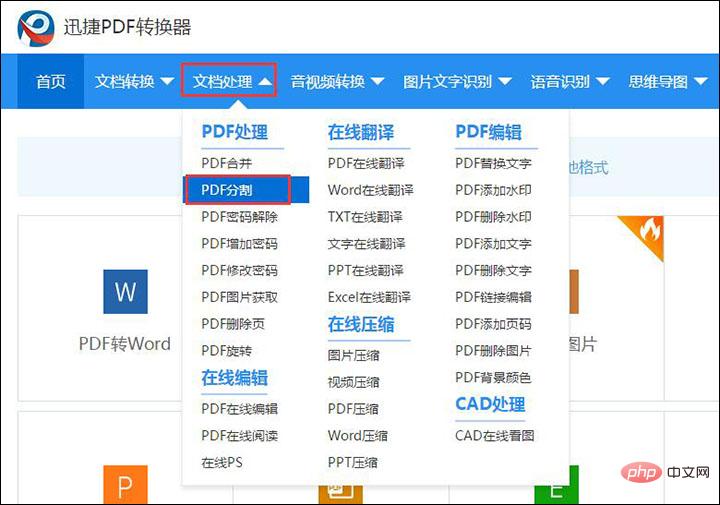
Task: Choose PDF压缩 option
Action: coord(353,409)
